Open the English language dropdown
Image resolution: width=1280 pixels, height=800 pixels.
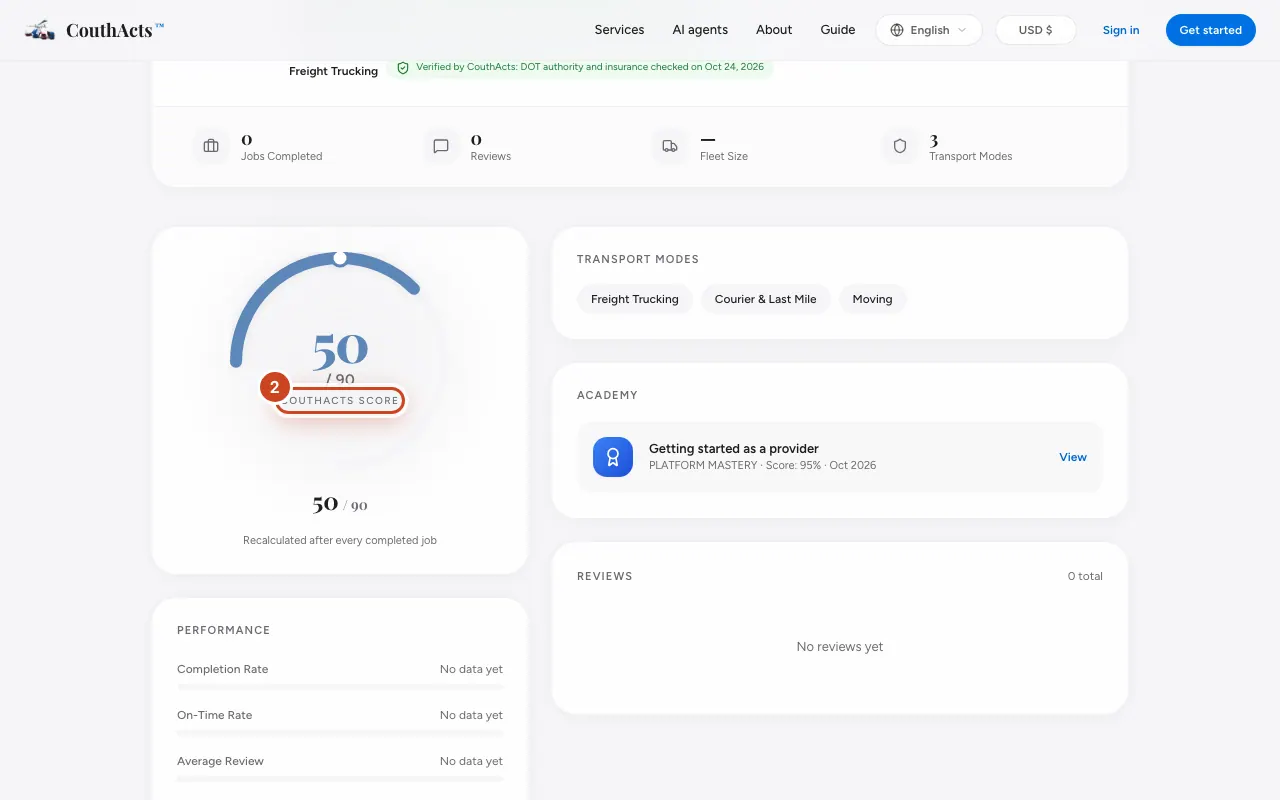929,30
